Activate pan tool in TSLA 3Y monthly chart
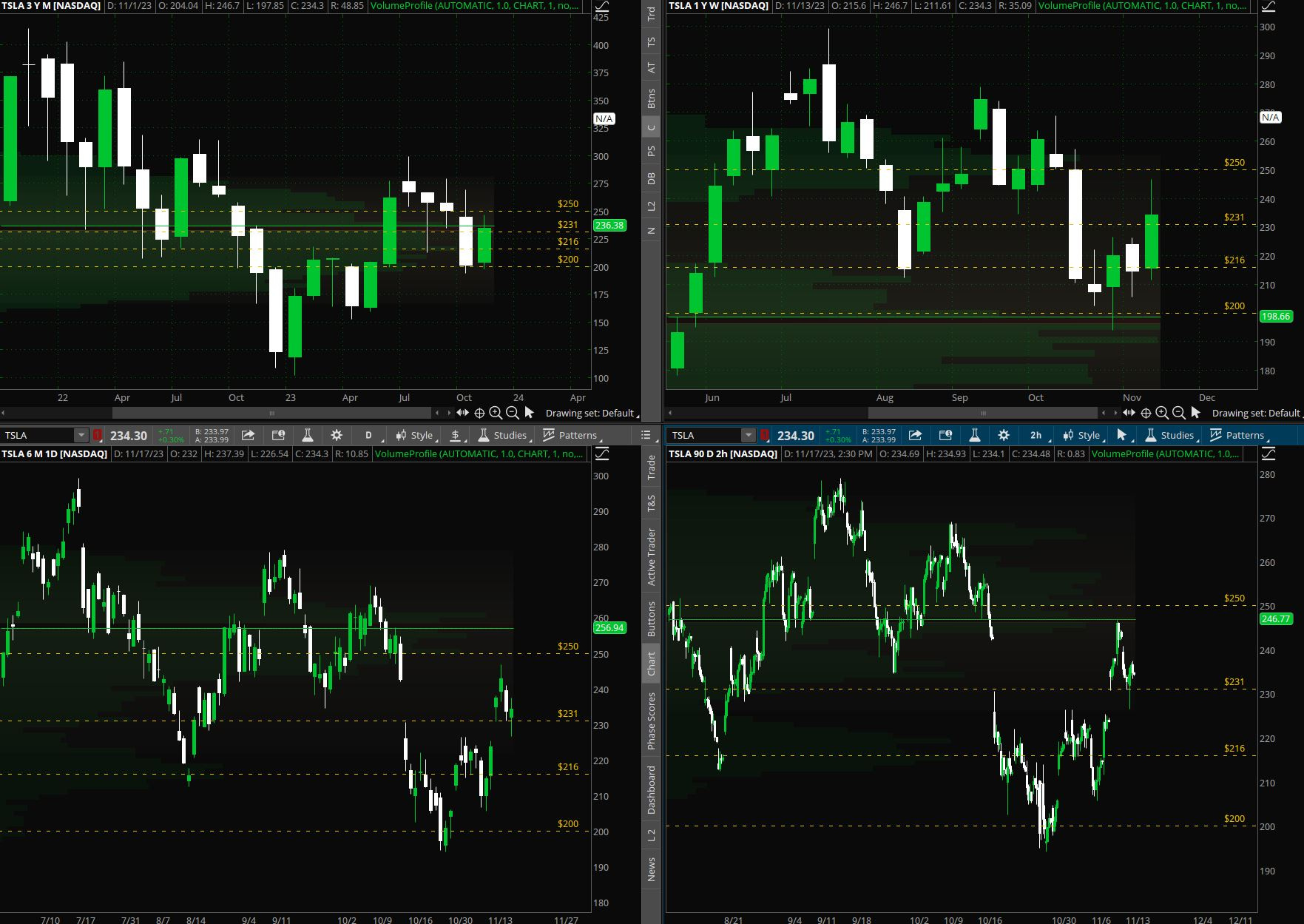1304x924 pixels. tap(462, 413)
